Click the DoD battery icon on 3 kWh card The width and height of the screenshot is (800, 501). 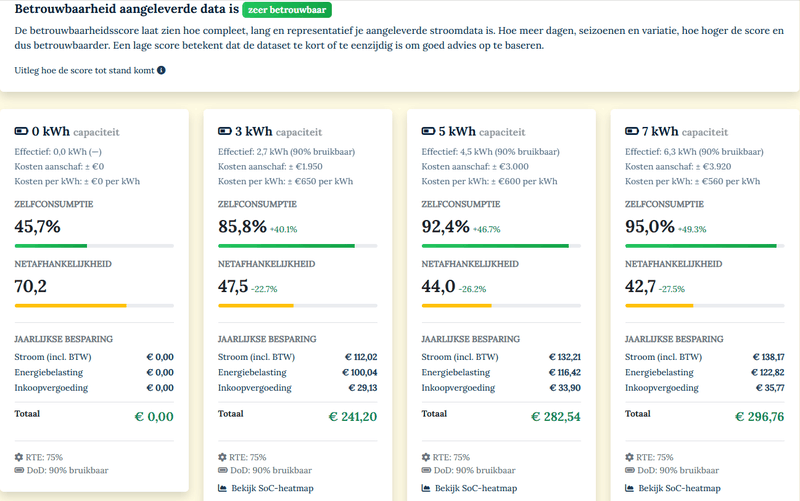pos(222,470)
